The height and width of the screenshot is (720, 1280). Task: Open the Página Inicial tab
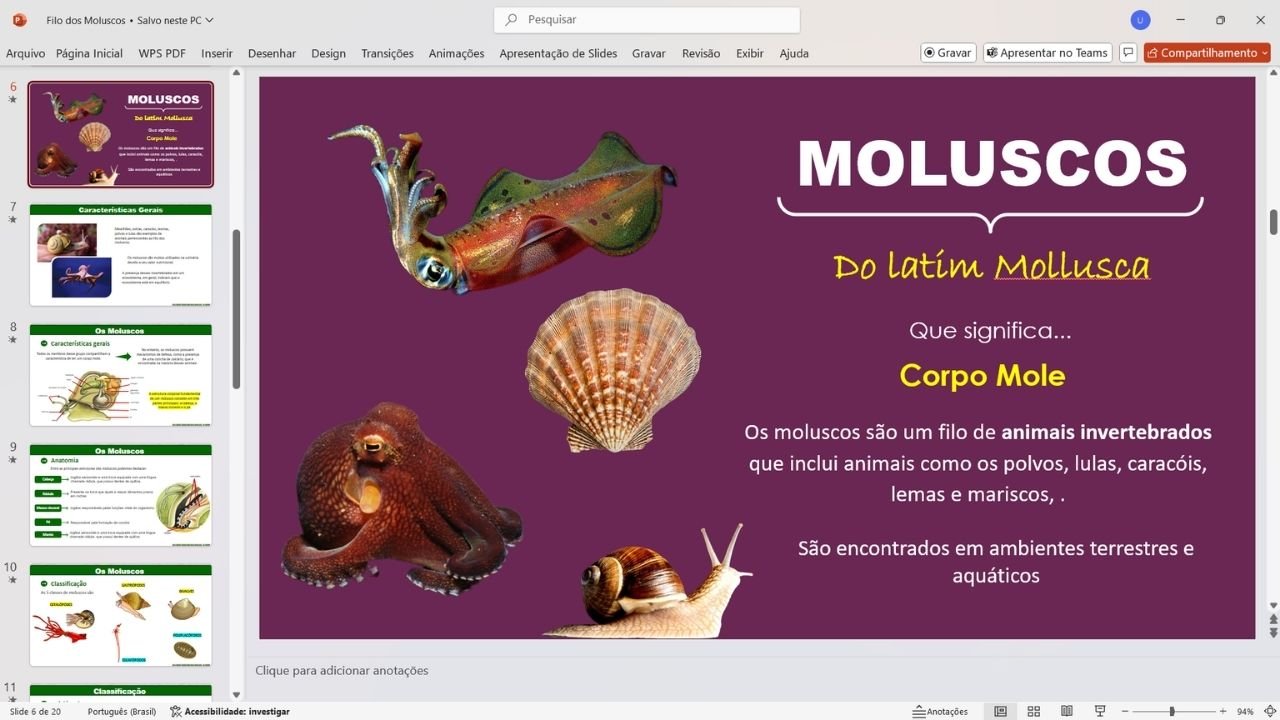click(x=89, y=53)
